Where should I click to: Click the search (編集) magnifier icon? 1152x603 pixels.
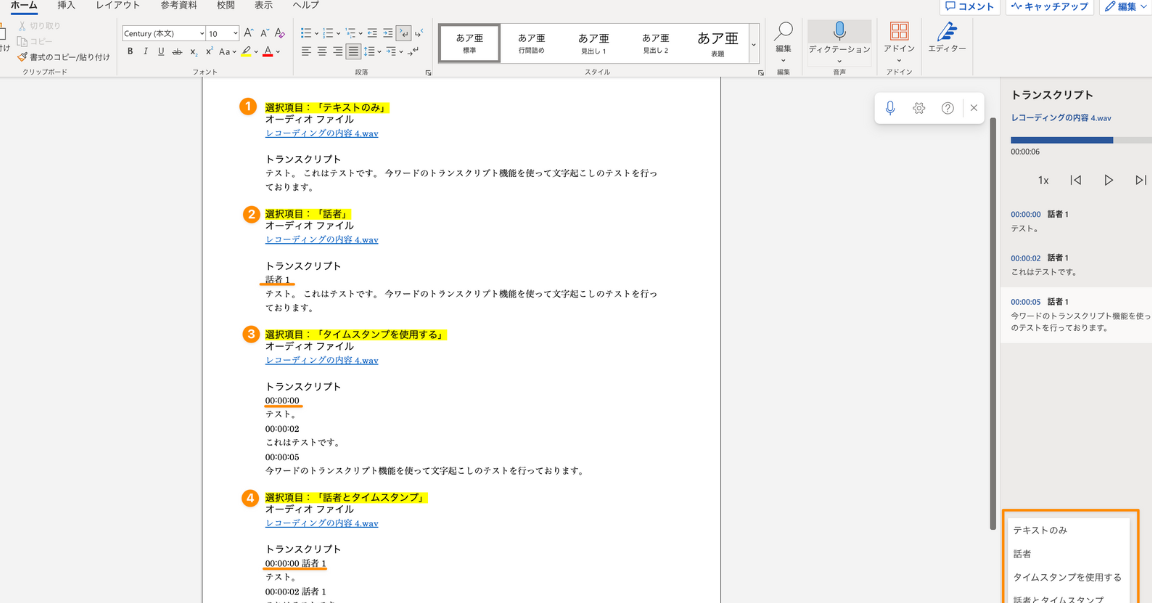tap(783, 32)
